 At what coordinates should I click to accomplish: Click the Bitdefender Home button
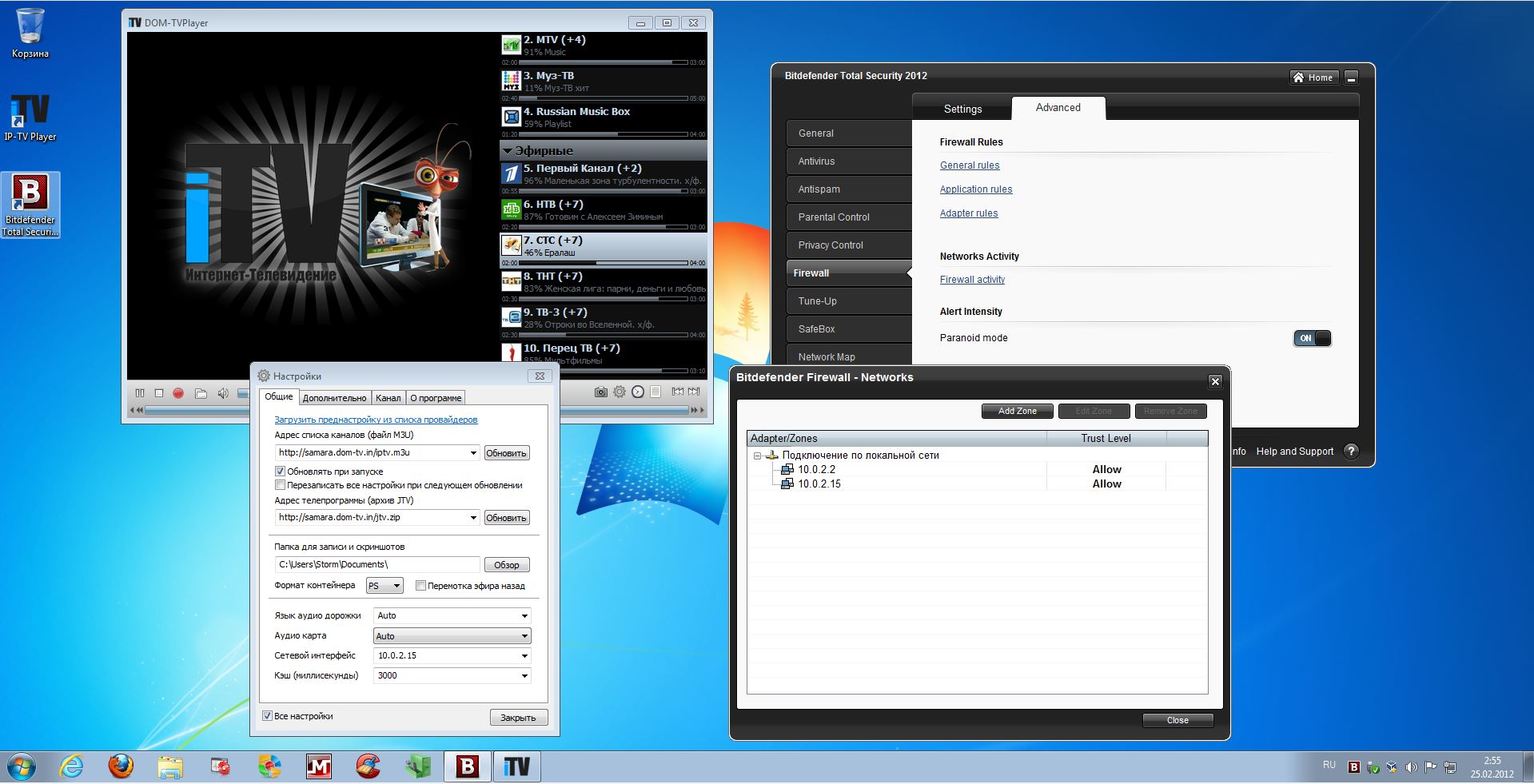point(1313,78)
